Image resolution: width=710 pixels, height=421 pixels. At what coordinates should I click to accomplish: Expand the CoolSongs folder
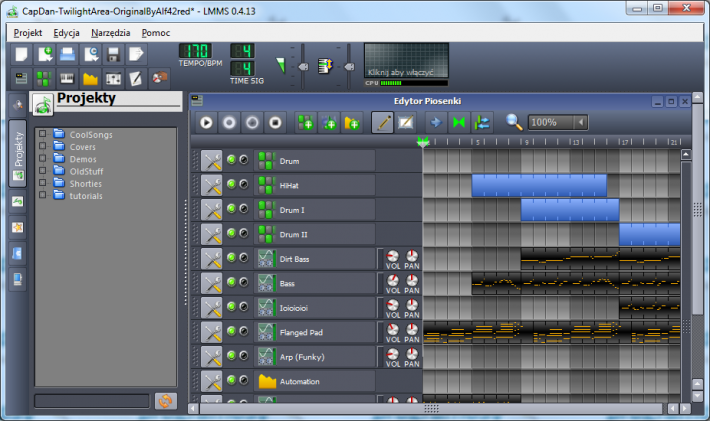[43, 134]
